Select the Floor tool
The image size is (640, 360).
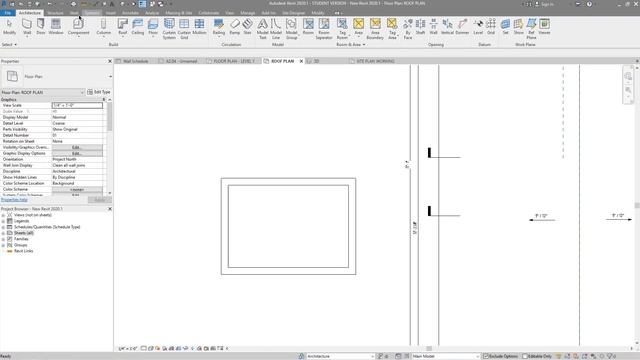pos(153,27)
